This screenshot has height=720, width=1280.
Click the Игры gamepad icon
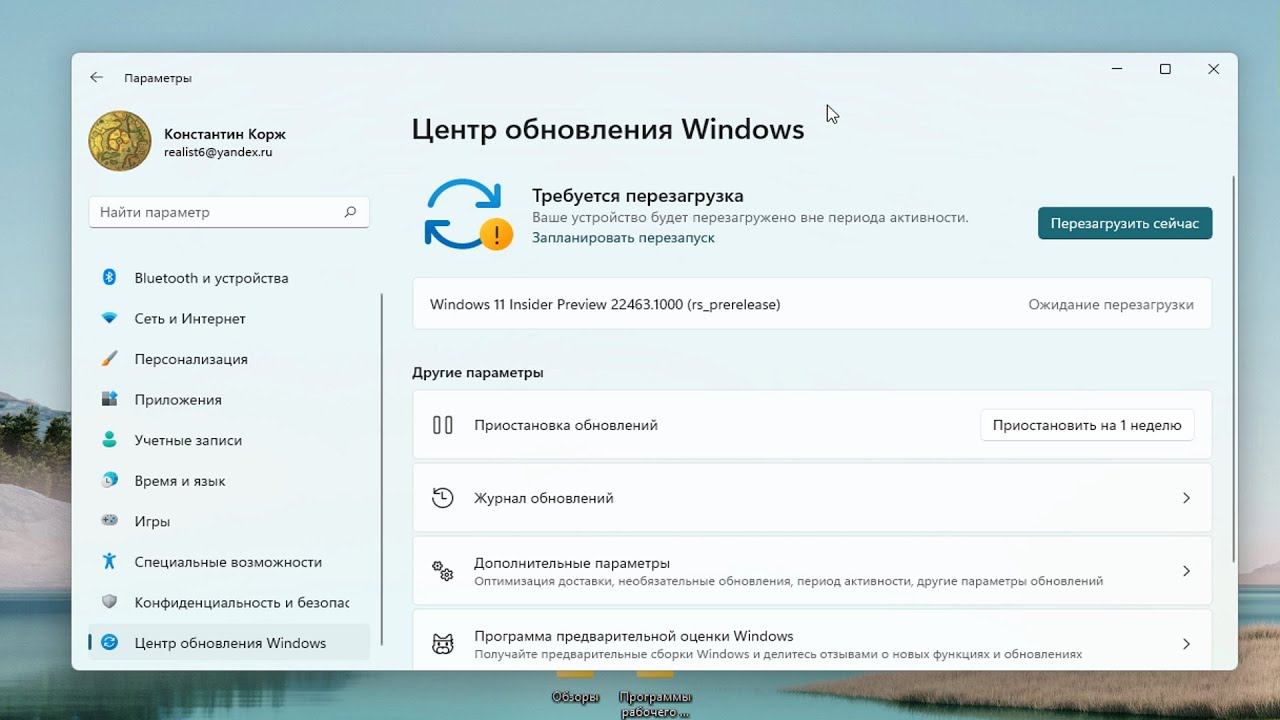(110, 521)
